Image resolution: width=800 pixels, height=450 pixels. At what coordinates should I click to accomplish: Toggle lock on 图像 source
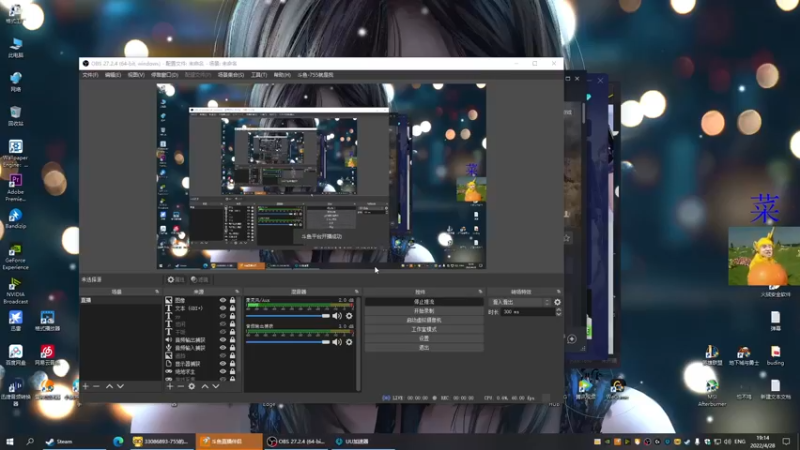(x=232, y=301)
